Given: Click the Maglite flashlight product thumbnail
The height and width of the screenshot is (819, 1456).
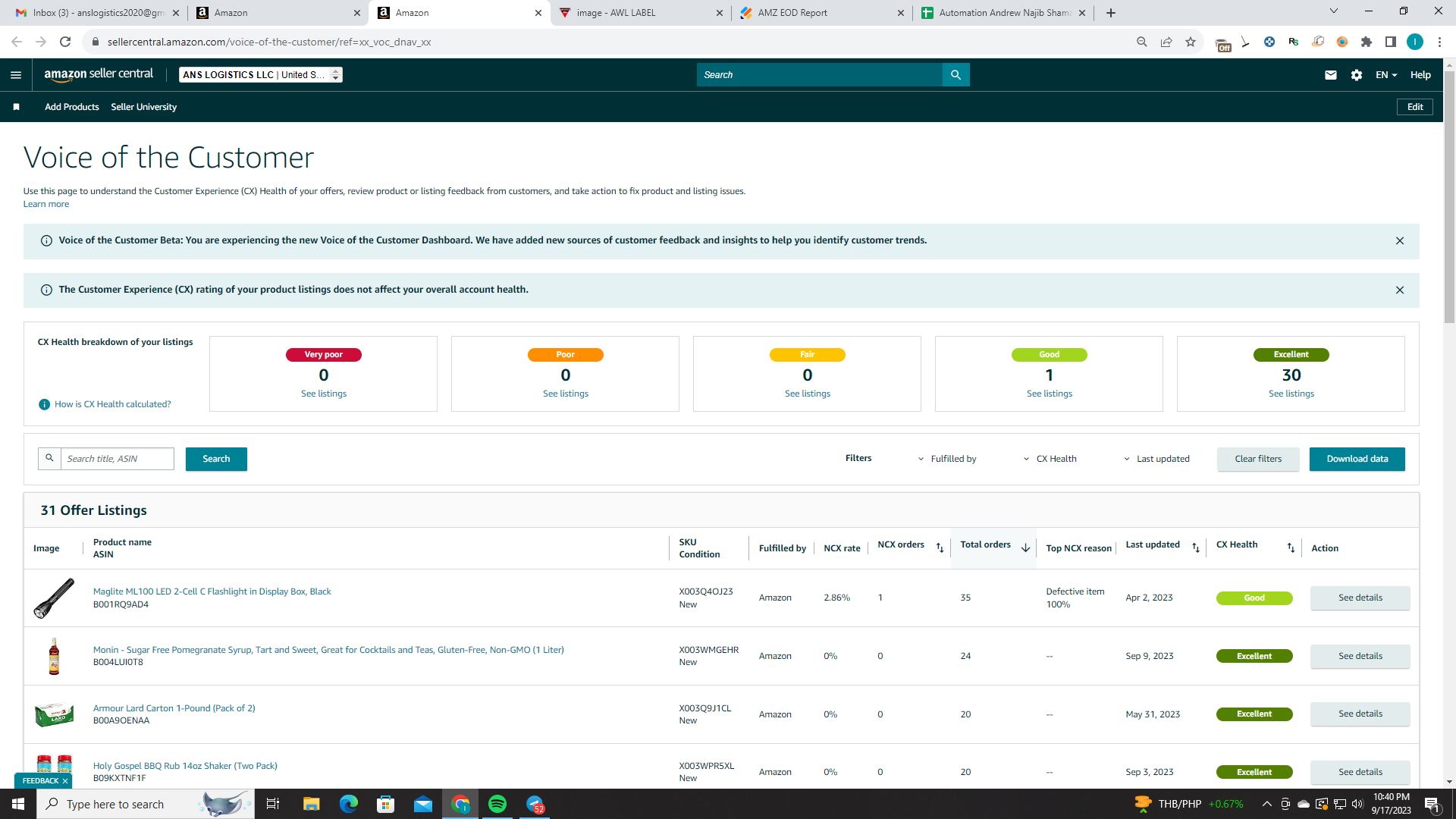Looking at the screenshot, I should pos(54,598).
